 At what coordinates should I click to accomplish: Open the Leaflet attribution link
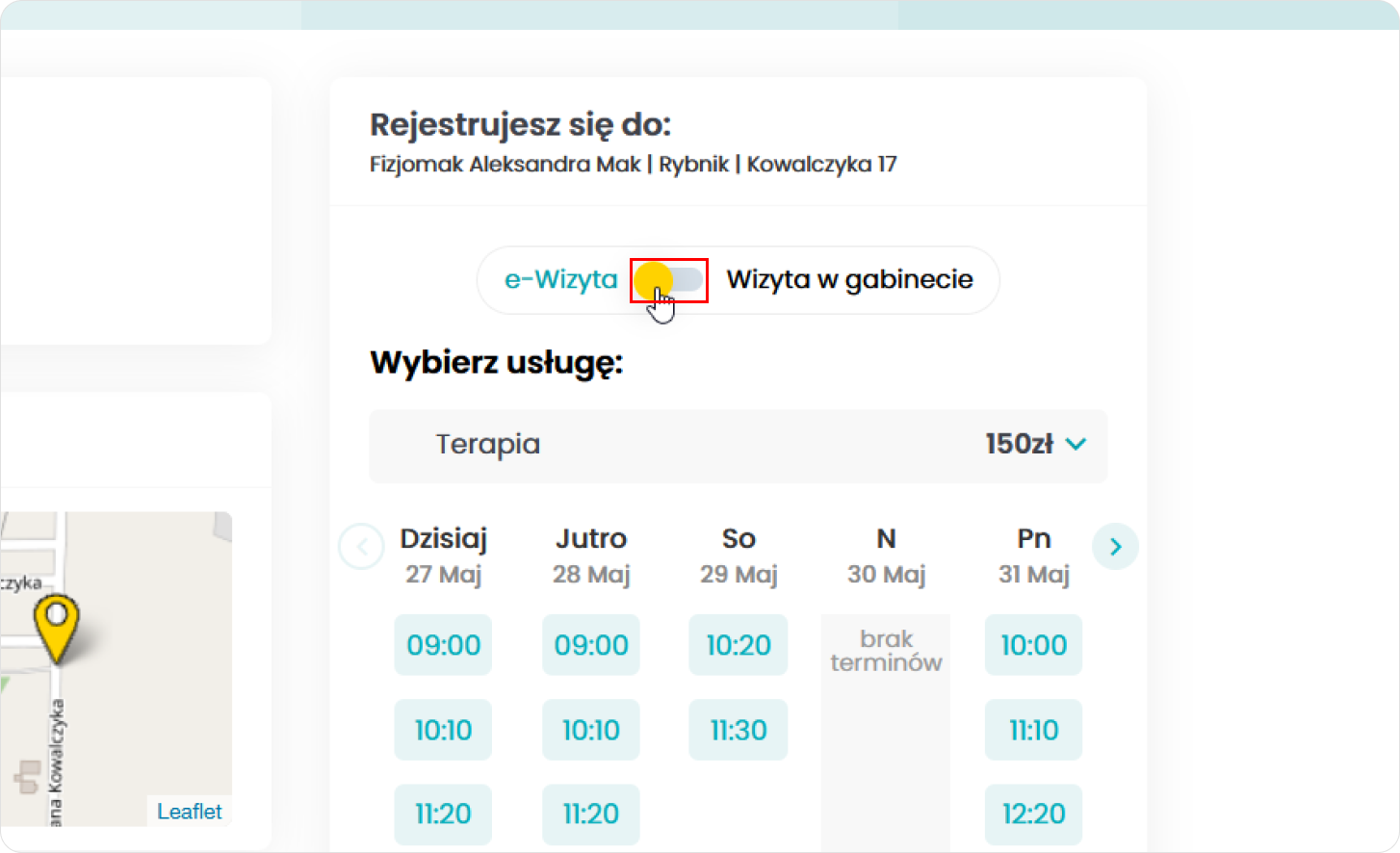190,812
